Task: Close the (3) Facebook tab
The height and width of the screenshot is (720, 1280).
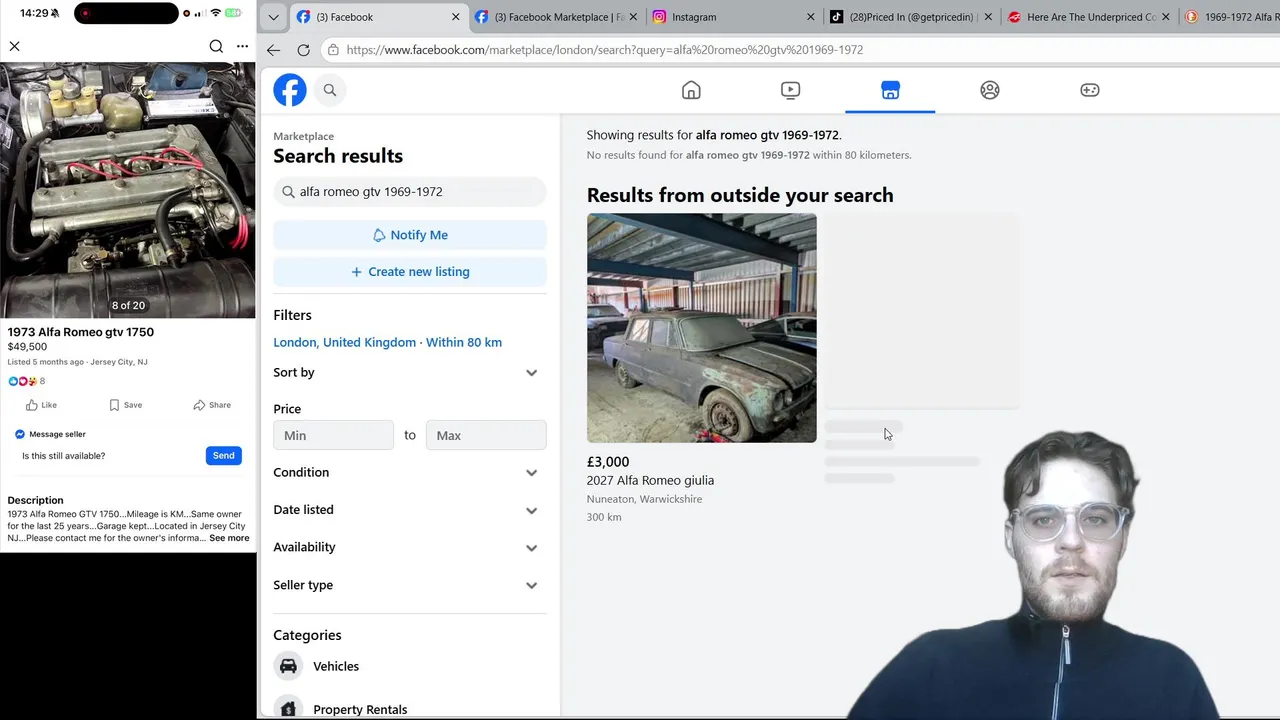Action: pos(456,17)
